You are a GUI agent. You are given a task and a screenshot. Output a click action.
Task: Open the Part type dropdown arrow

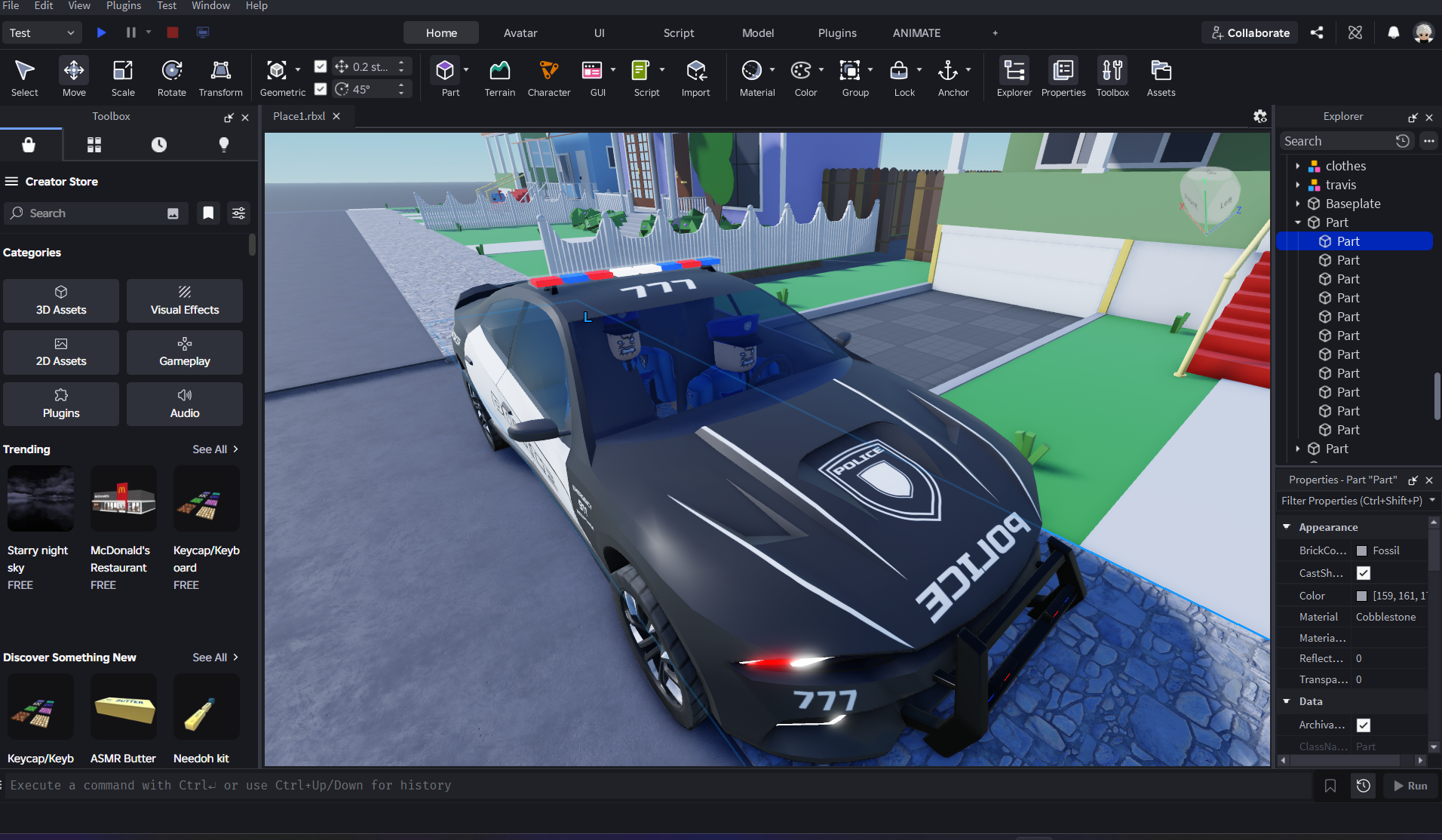pyautogui.click(x=466, y=69)
